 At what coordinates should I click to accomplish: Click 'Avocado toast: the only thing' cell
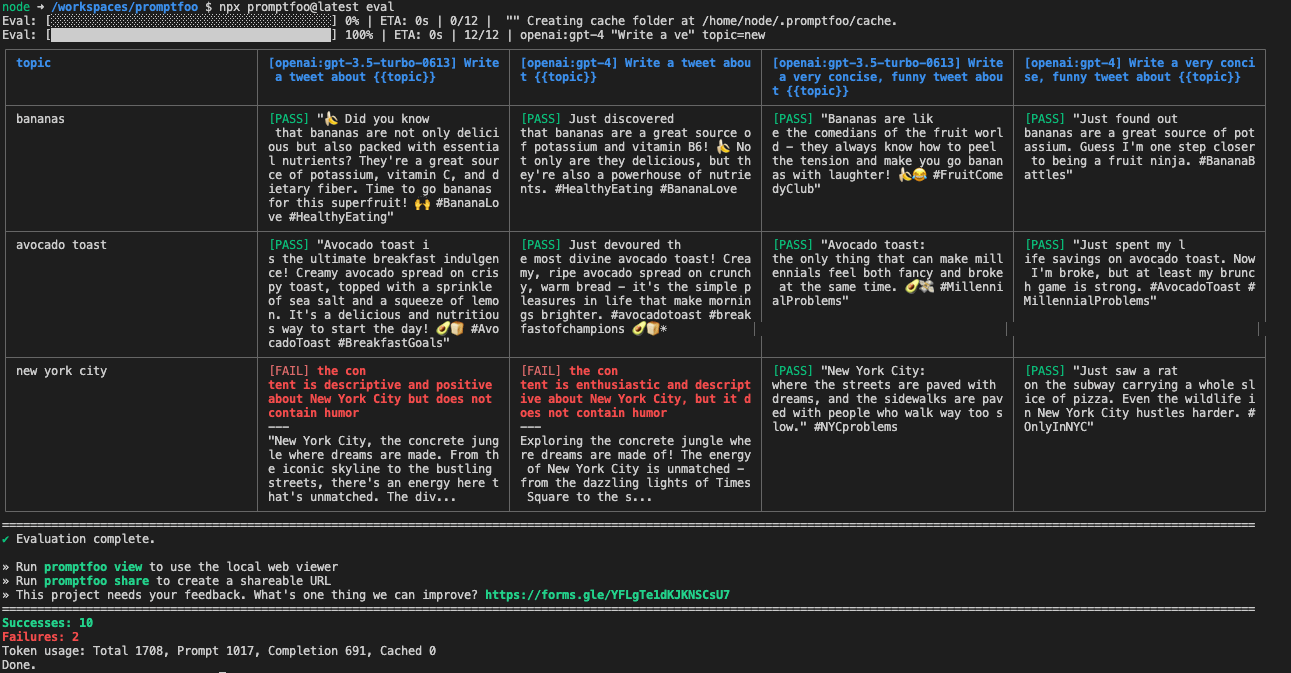[x=887, y=294]
